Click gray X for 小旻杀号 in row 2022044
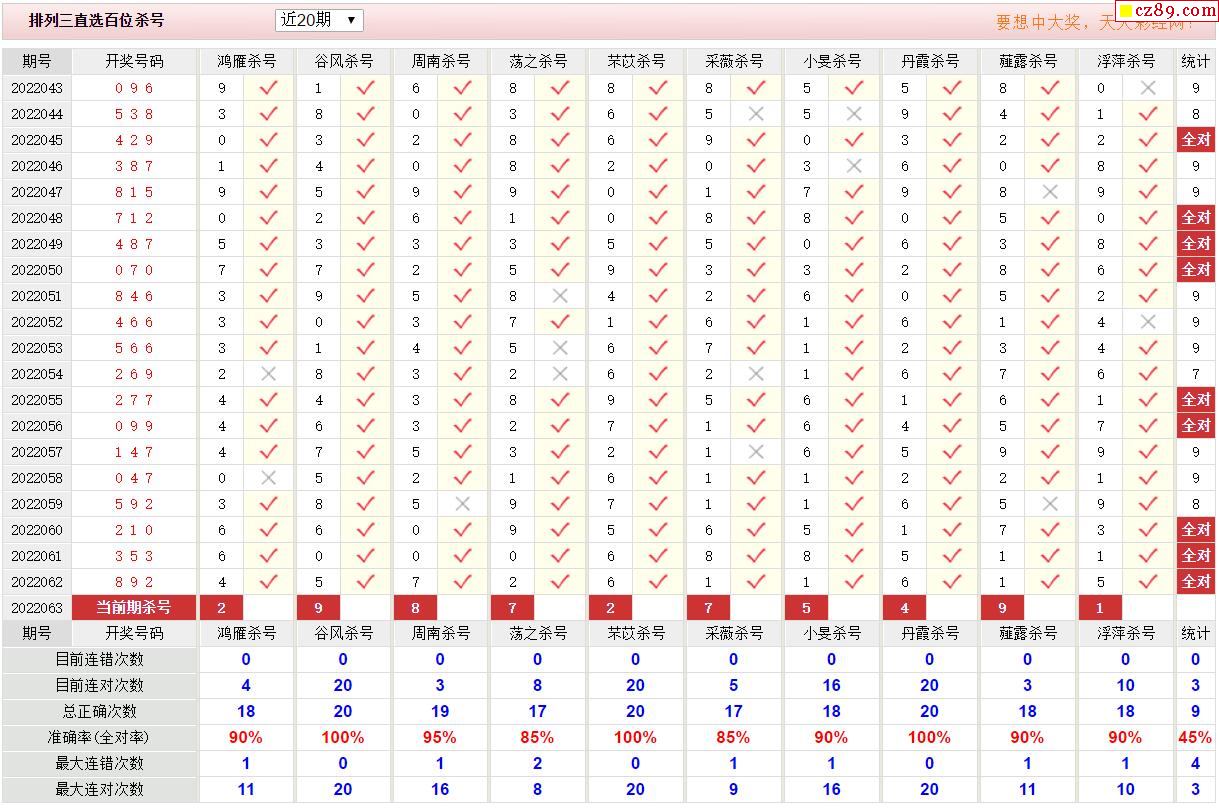 coord(854,114)
